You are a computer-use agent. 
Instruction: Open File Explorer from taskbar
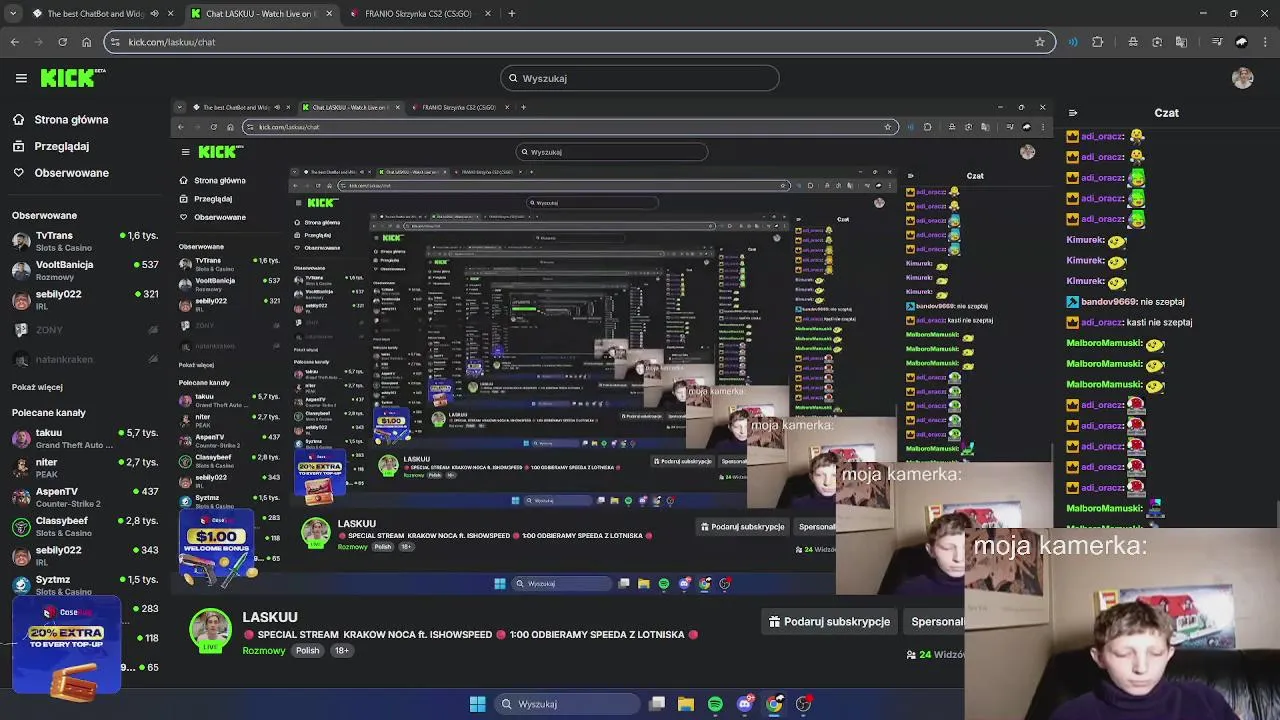coord(686,704)
